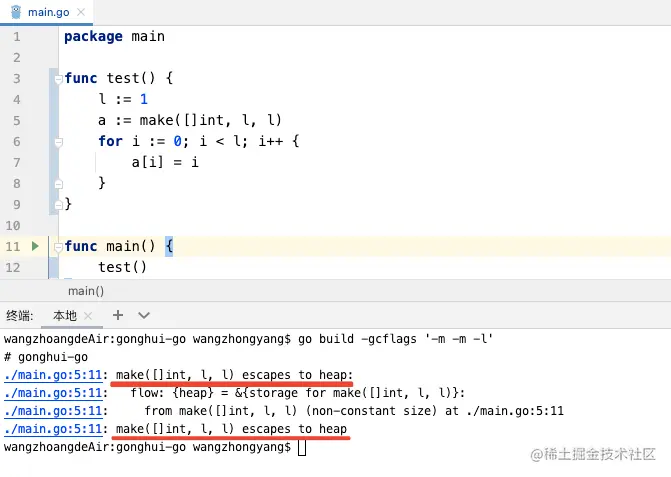Click 'for' keyword on line 6
The width and height of the screenshot is (671, 477).
coord(110,141)
